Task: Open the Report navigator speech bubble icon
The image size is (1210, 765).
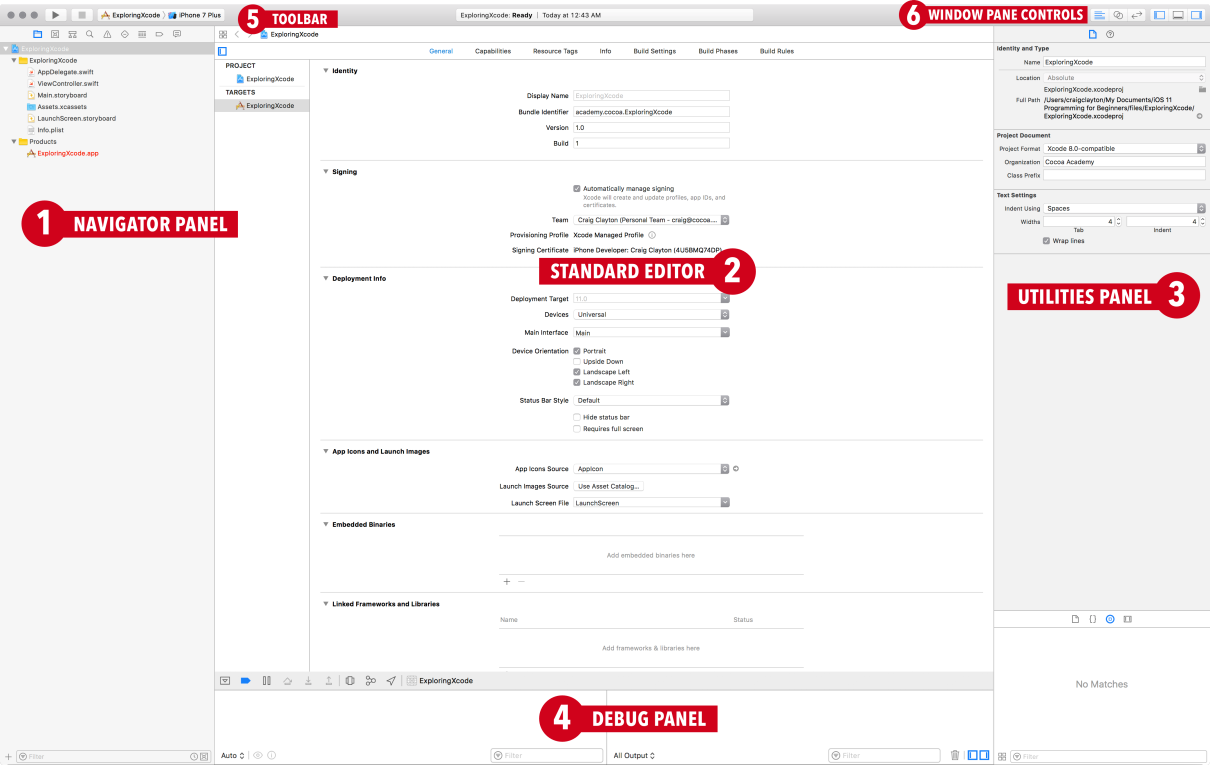Action: [177, 34]
